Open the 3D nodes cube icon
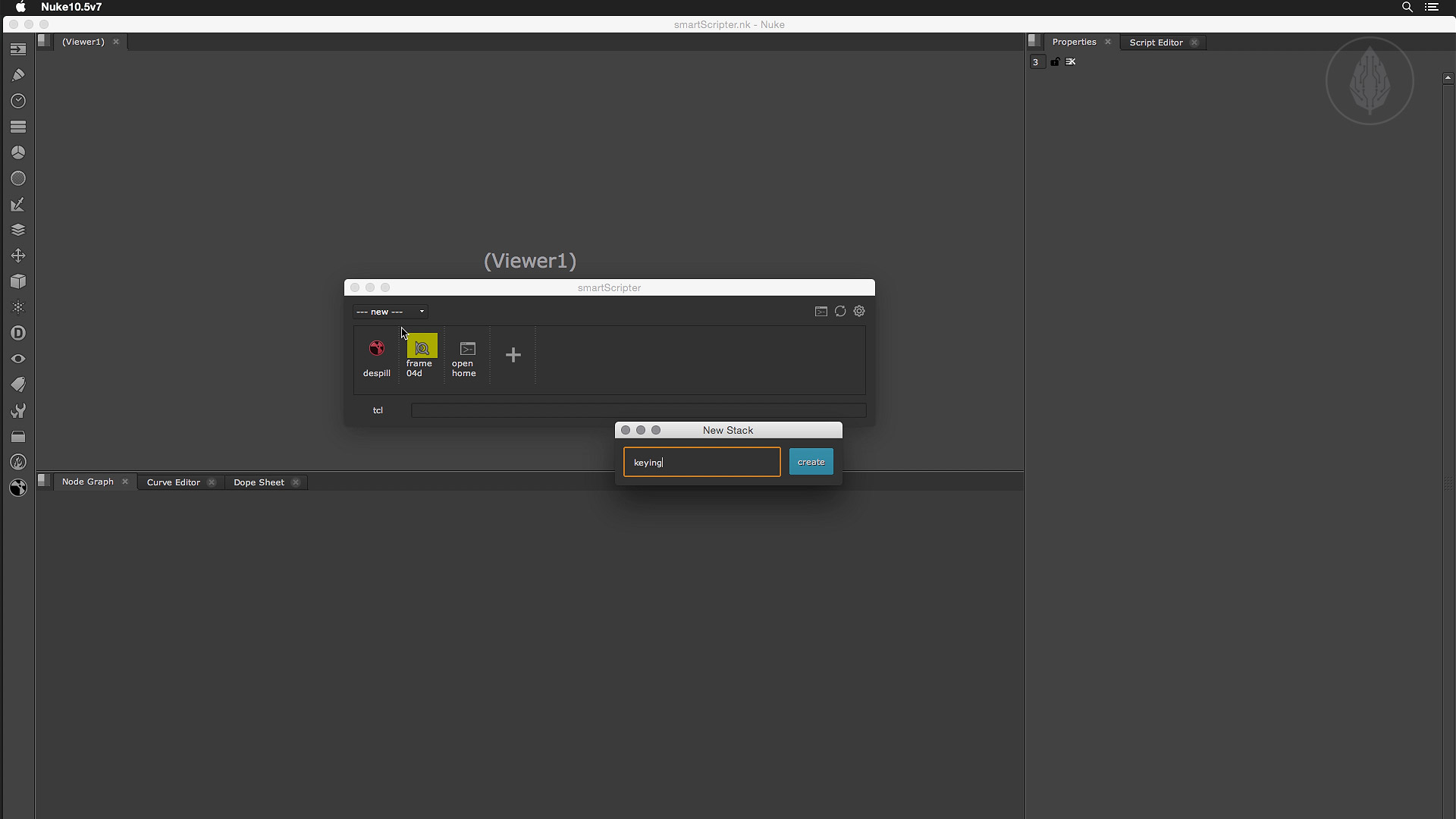This screenshot has height=819, width=1456. coord(18,281)
